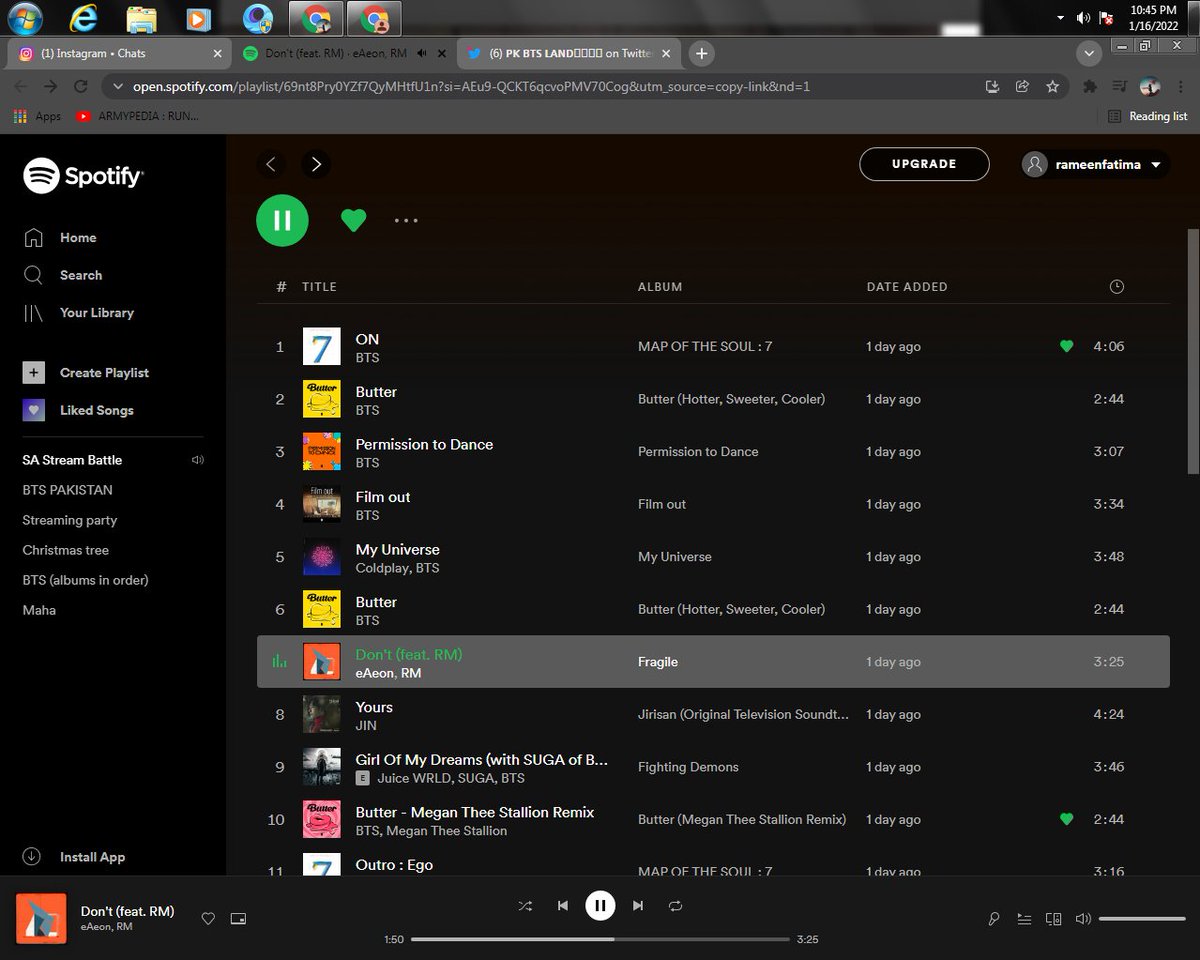Like the currently playing song in player bar
This screenshot has width=1200, height=960.
tap(208, 919)
